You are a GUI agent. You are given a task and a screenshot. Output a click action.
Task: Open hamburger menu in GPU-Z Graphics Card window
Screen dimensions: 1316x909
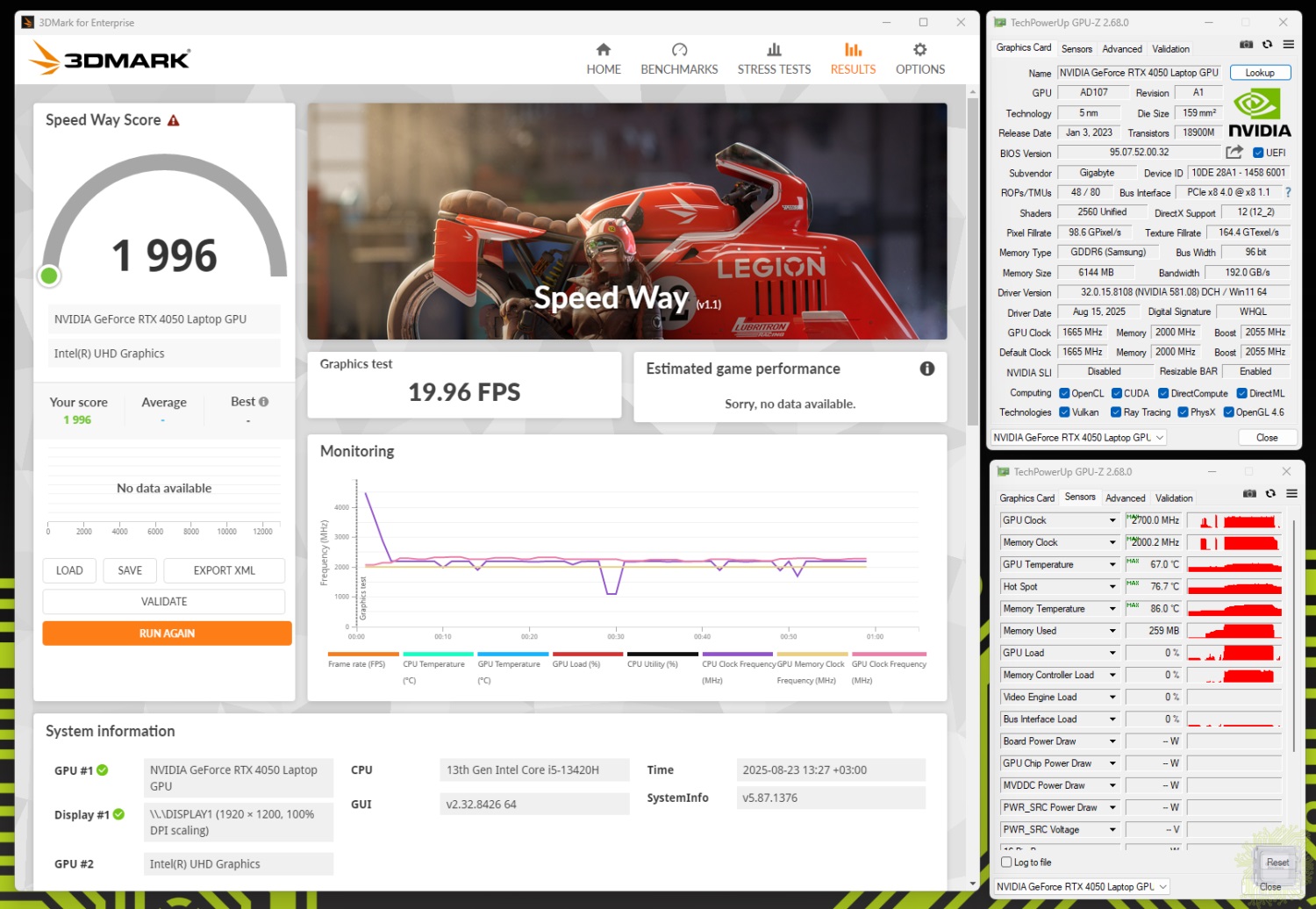pos(1288,45)
